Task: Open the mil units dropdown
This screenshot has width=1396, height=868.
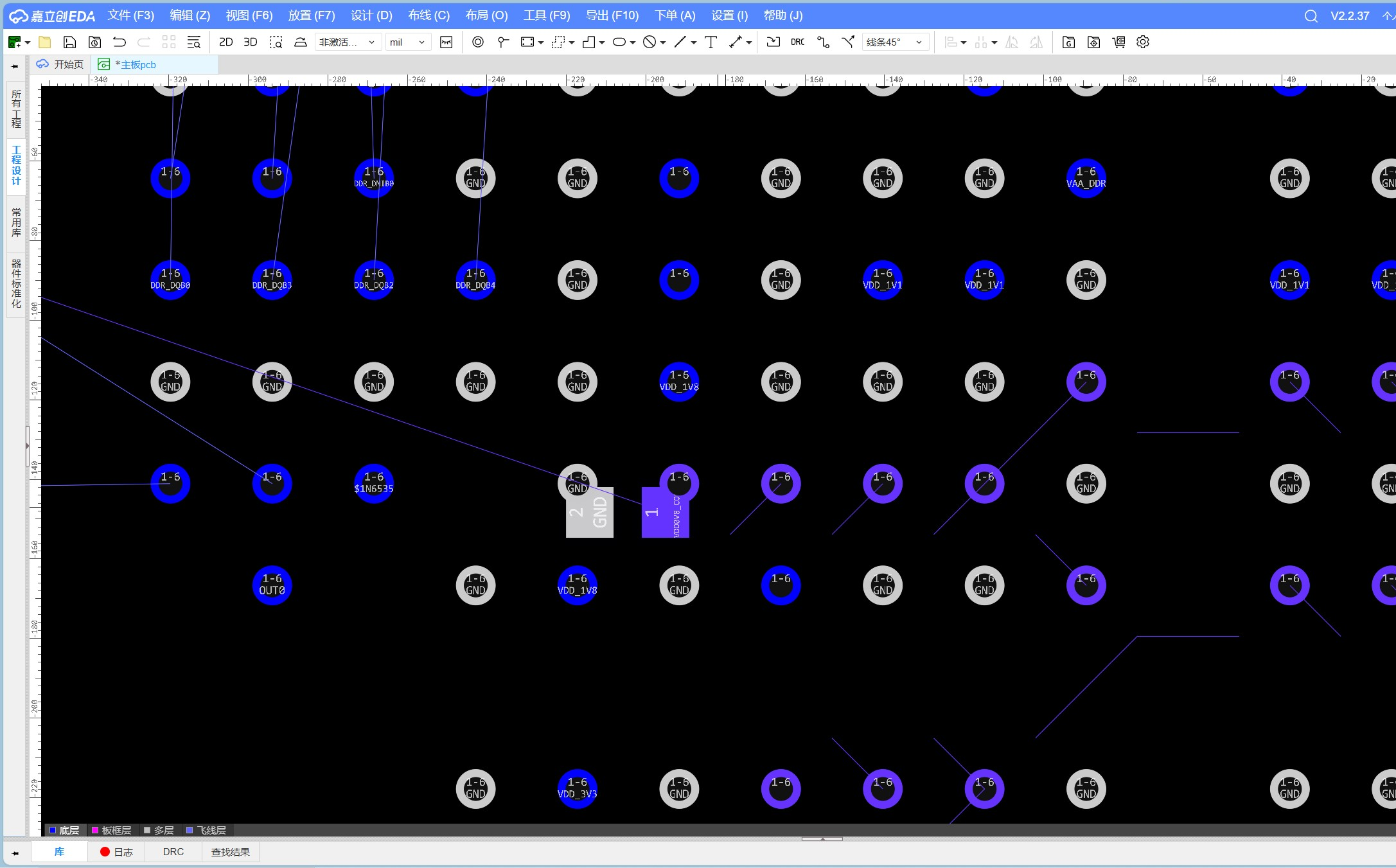Action: (x=407, y=42)
